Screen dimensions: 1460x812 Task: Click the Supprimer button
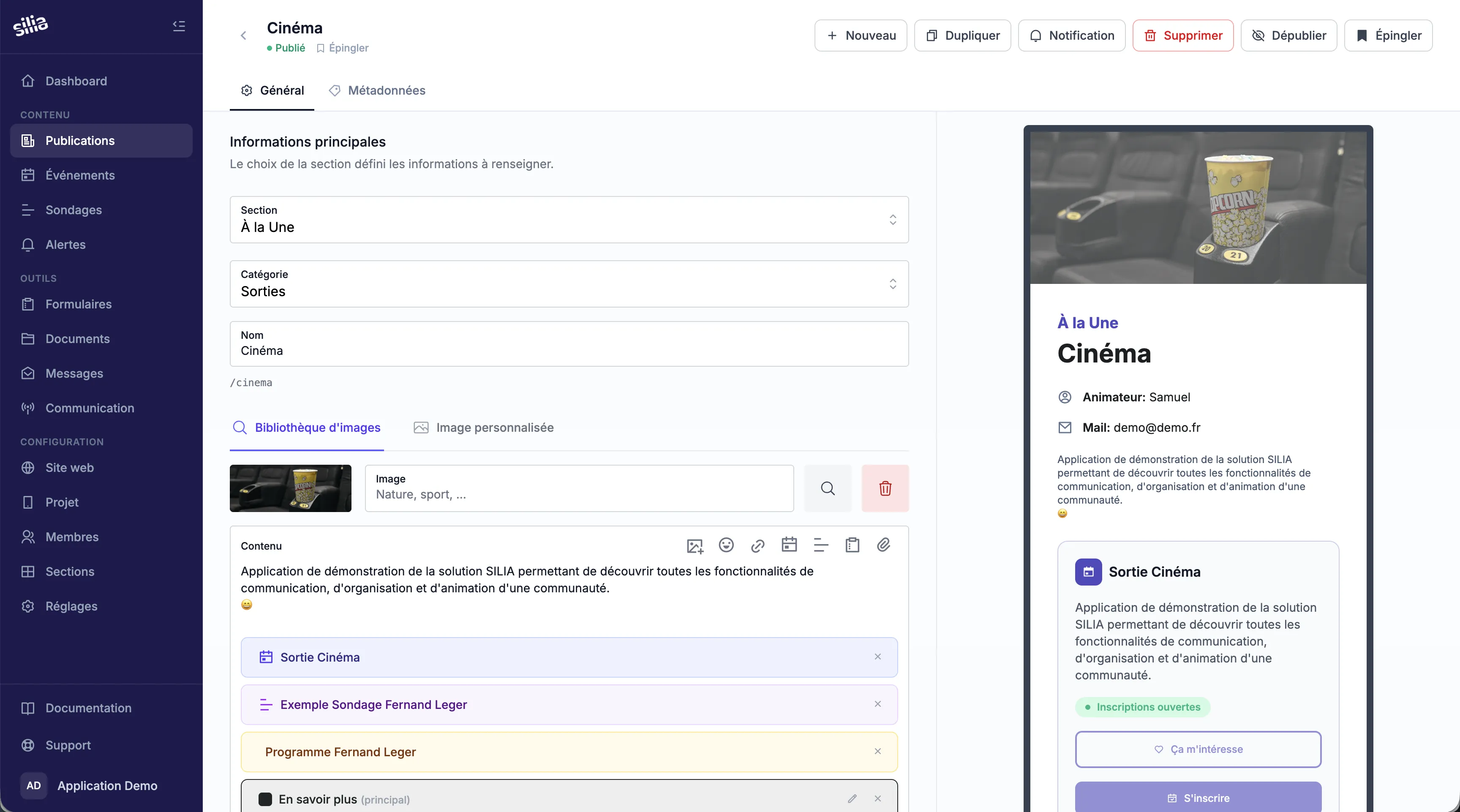click(x=1183, y=35)
